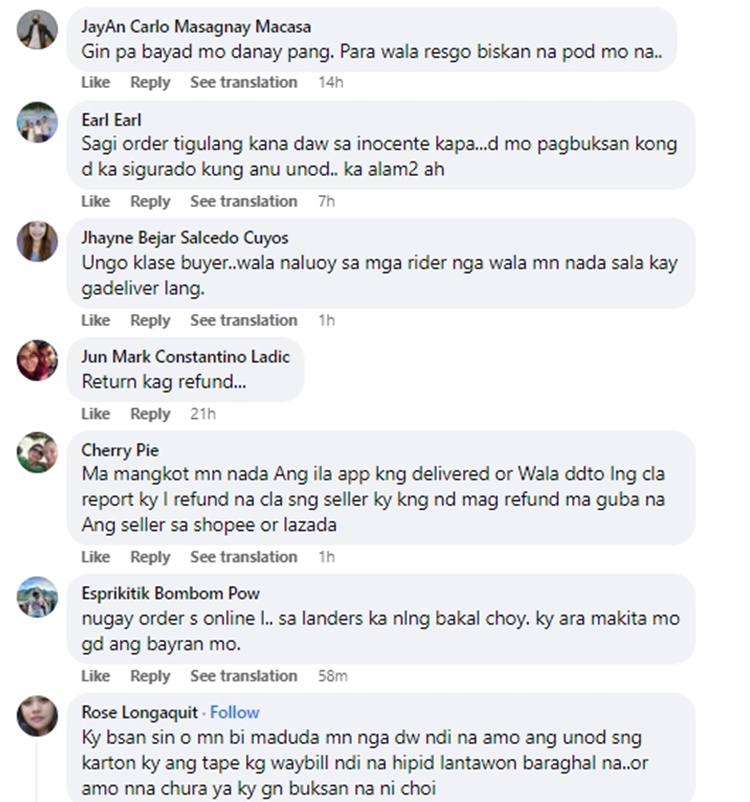This screenshot has width=750, height=802.
Task: Open Earl Earl's profile avatar
Action: 37,122
